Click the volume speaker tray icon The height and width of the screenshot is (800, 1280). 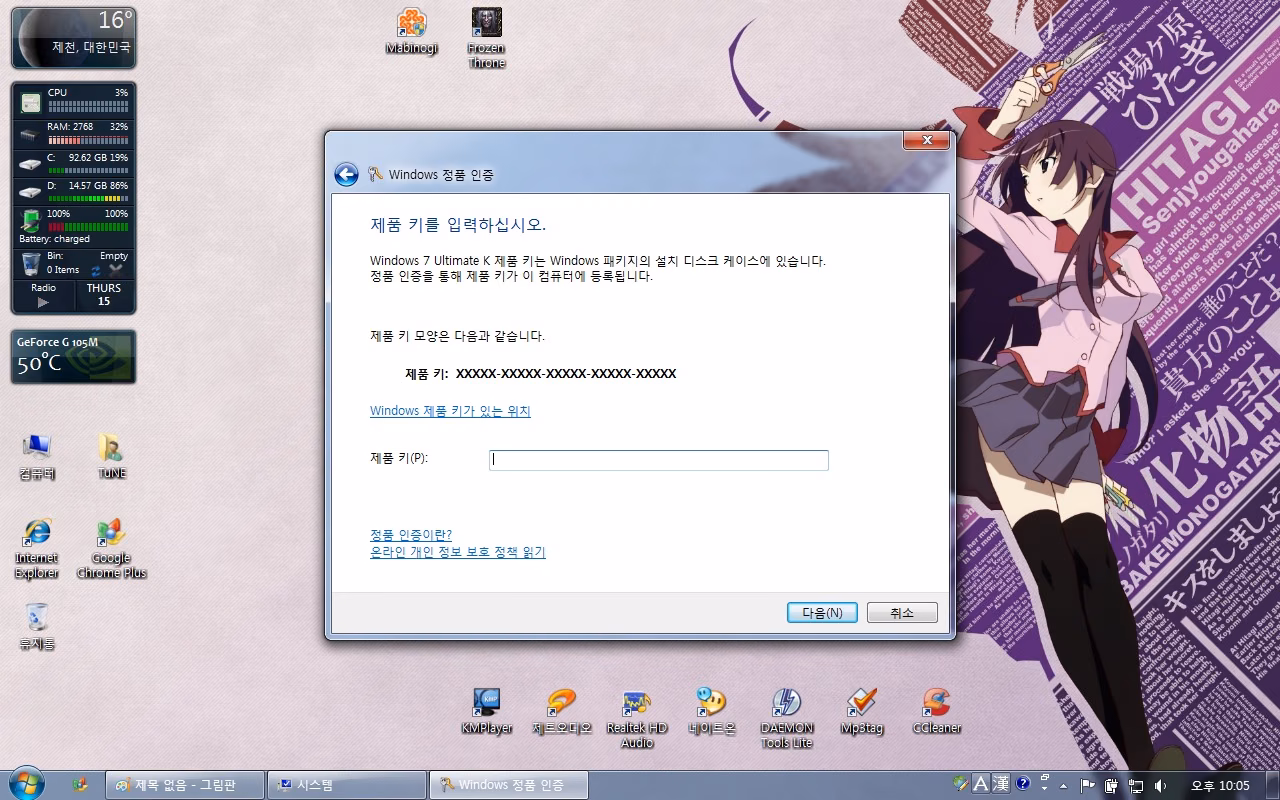click(x=1160, y=786)
